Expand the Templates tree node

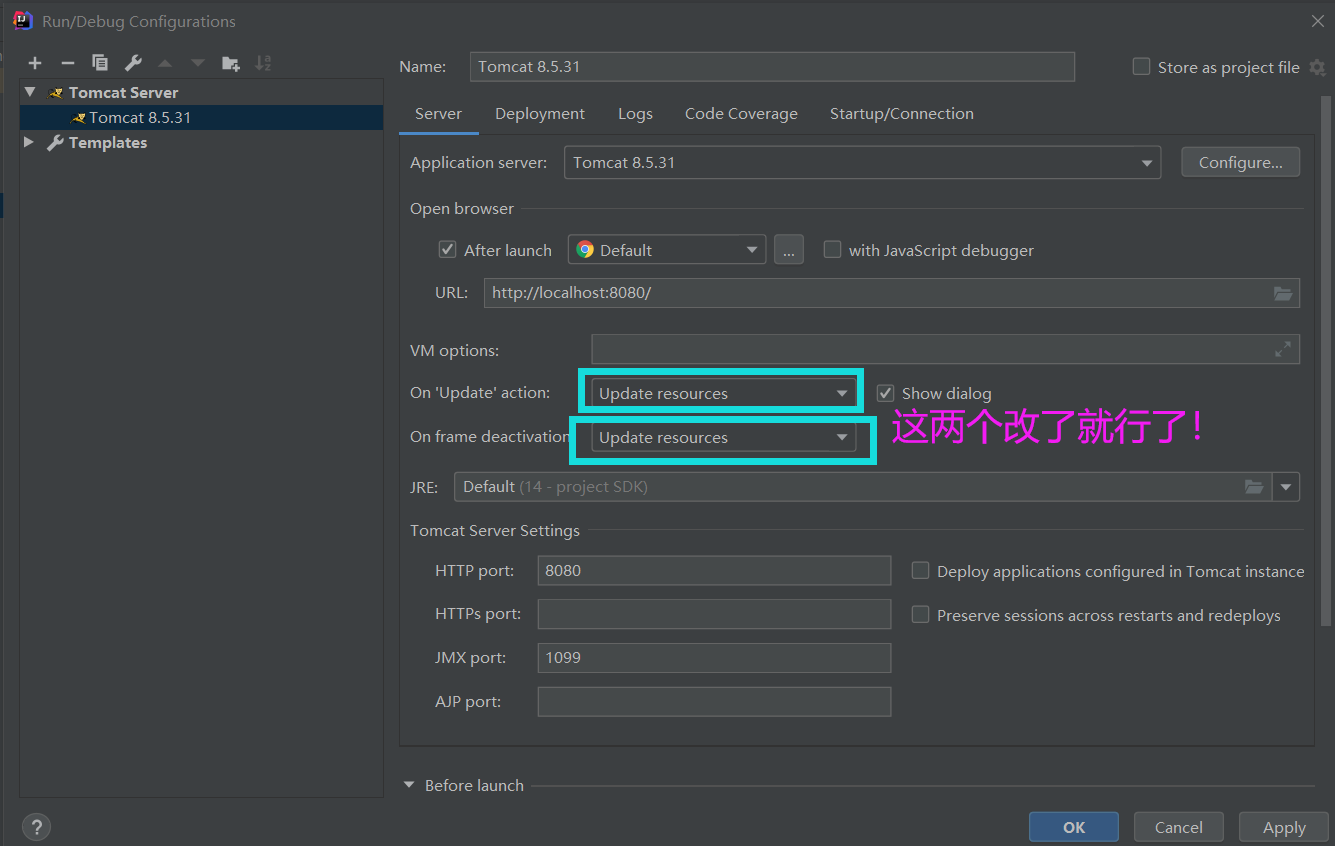click(29, 143)
